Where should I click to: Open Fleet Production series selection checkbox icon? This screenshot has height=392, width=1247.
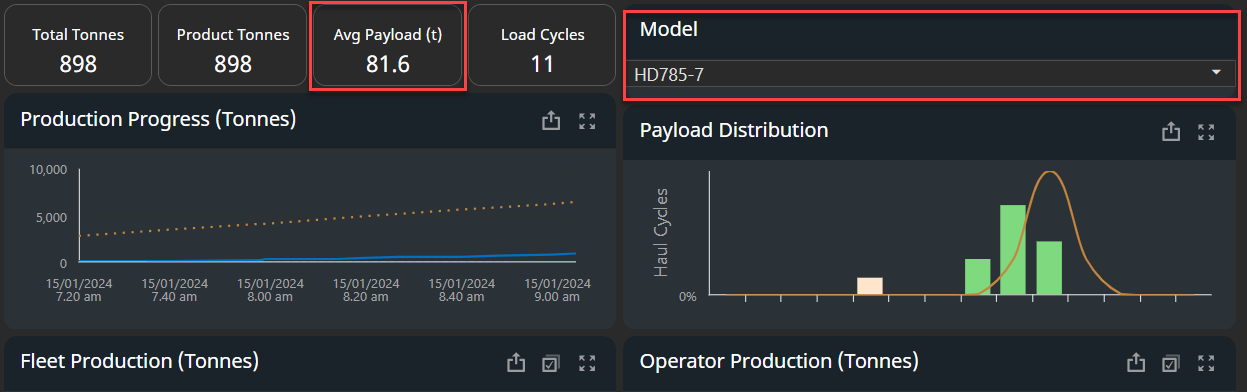pyautogui.click(x=550, y=363)
